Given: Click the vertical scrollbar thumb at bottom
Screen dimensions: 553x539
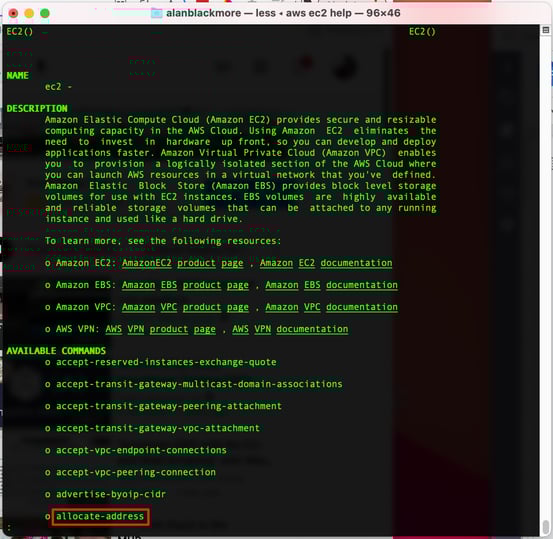Looking at the screenshot, I should point(546,526).
